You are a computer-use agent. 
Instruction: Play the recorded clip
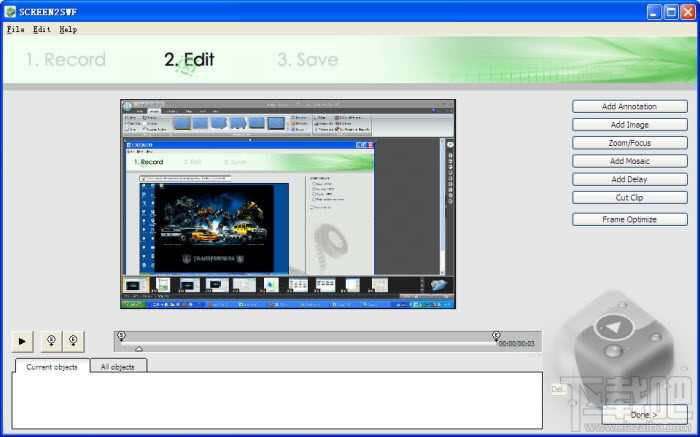tap(22, 341)
